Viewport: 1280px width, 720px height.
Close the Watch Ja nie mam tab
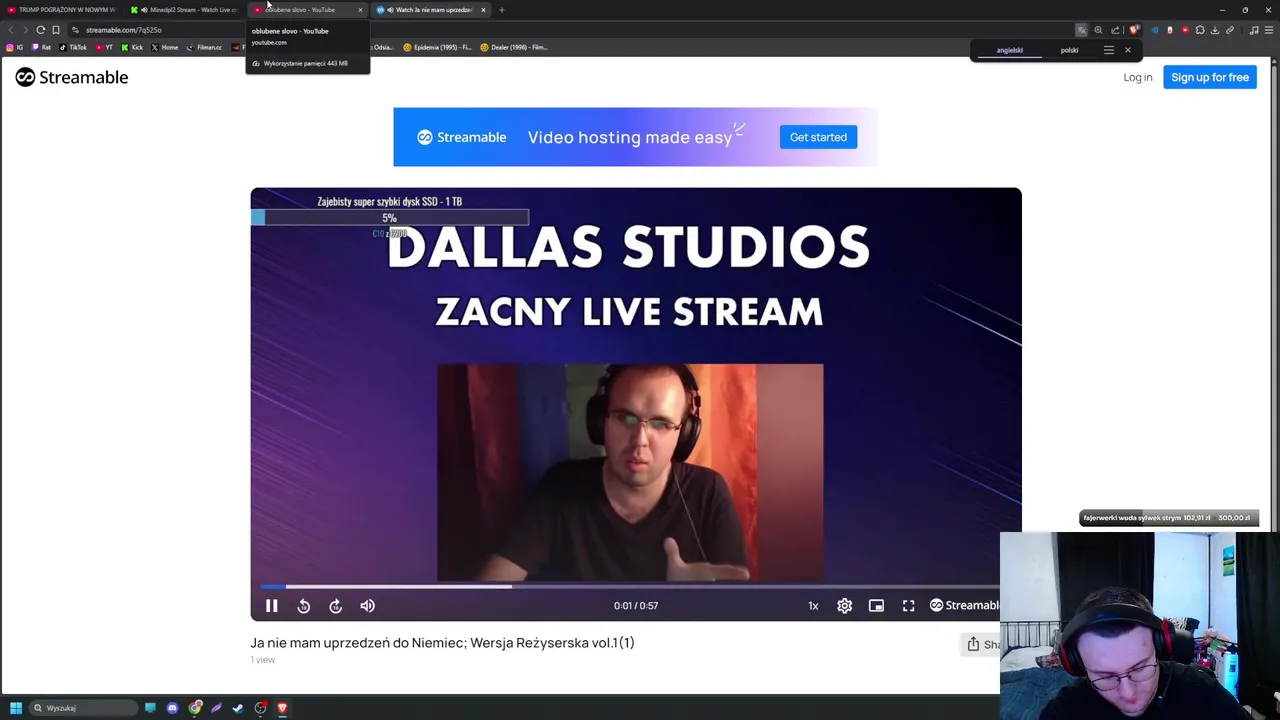click(x=483, y=10)
